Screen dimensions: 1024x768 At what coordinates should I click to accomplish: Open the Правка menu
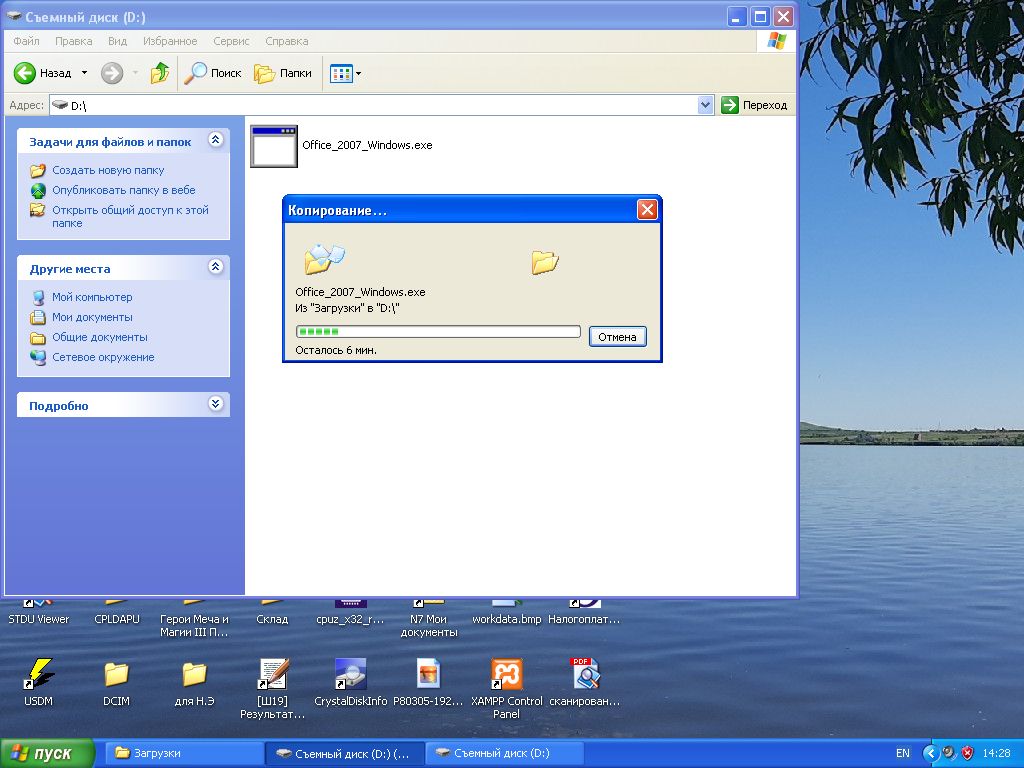73,40
